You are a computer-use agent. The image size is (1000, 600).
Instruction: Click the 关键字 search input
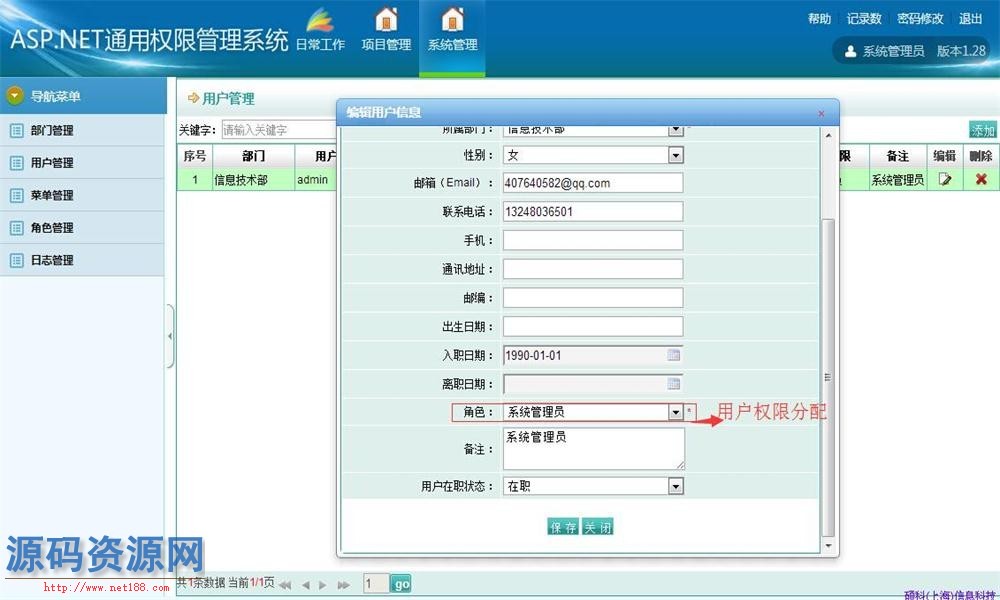point(279,129)
